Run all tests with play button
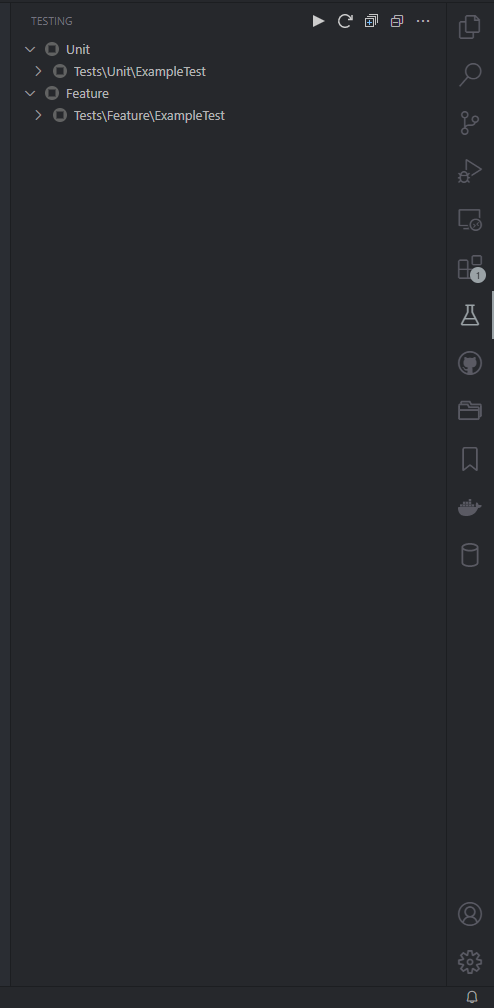 [x=318, y=21]
